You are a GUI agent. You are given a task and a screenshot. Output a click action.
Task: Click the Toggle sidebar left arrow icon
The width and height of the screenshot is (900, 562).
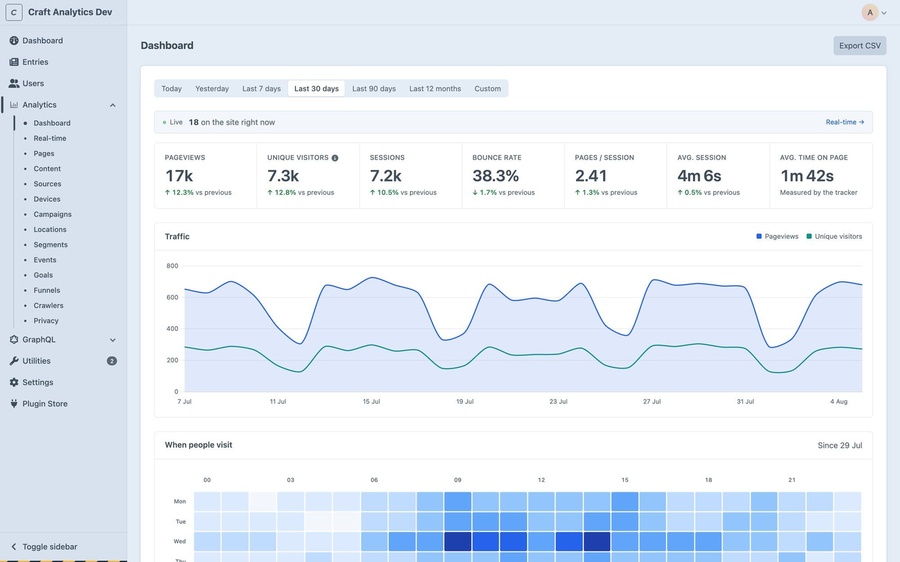point(14,547)
